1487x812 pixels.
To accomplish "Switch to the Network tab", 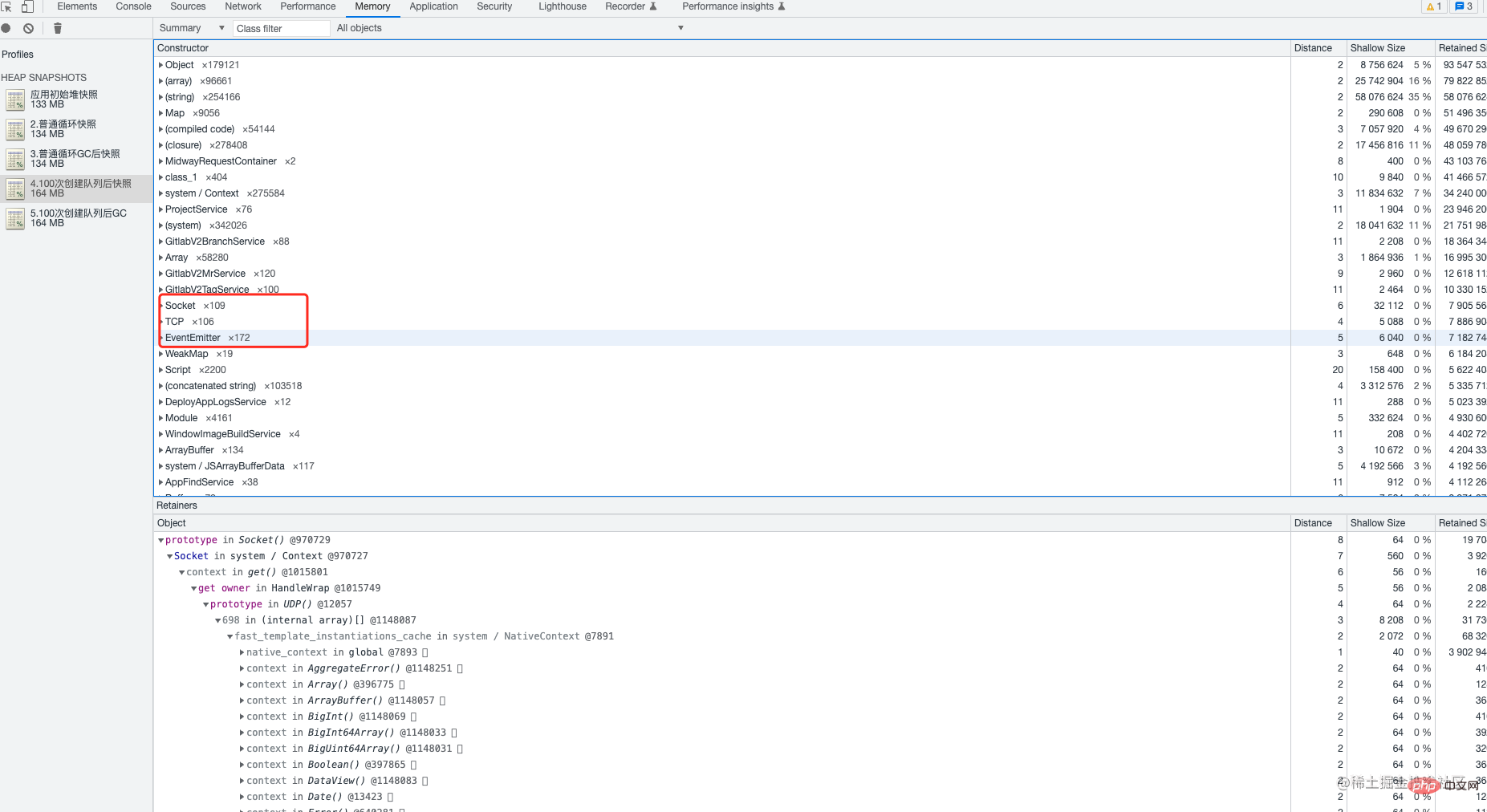I will point(243,6).
